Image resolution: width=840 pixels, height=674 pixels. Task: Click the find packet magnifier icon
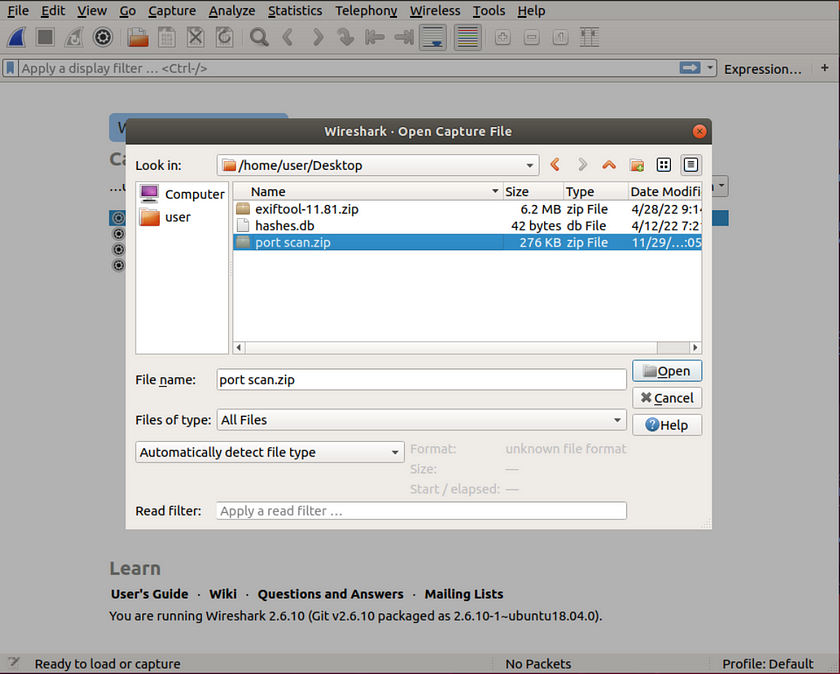coord(259,38)
